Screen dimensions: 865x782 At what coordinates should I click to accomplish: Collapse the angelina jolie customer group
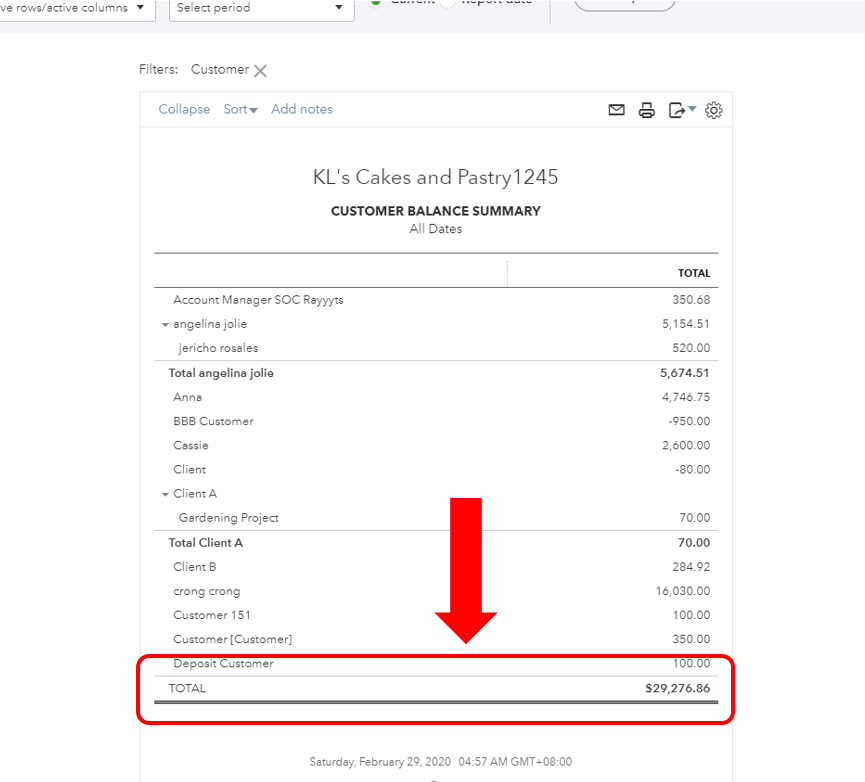pos(165,325)
